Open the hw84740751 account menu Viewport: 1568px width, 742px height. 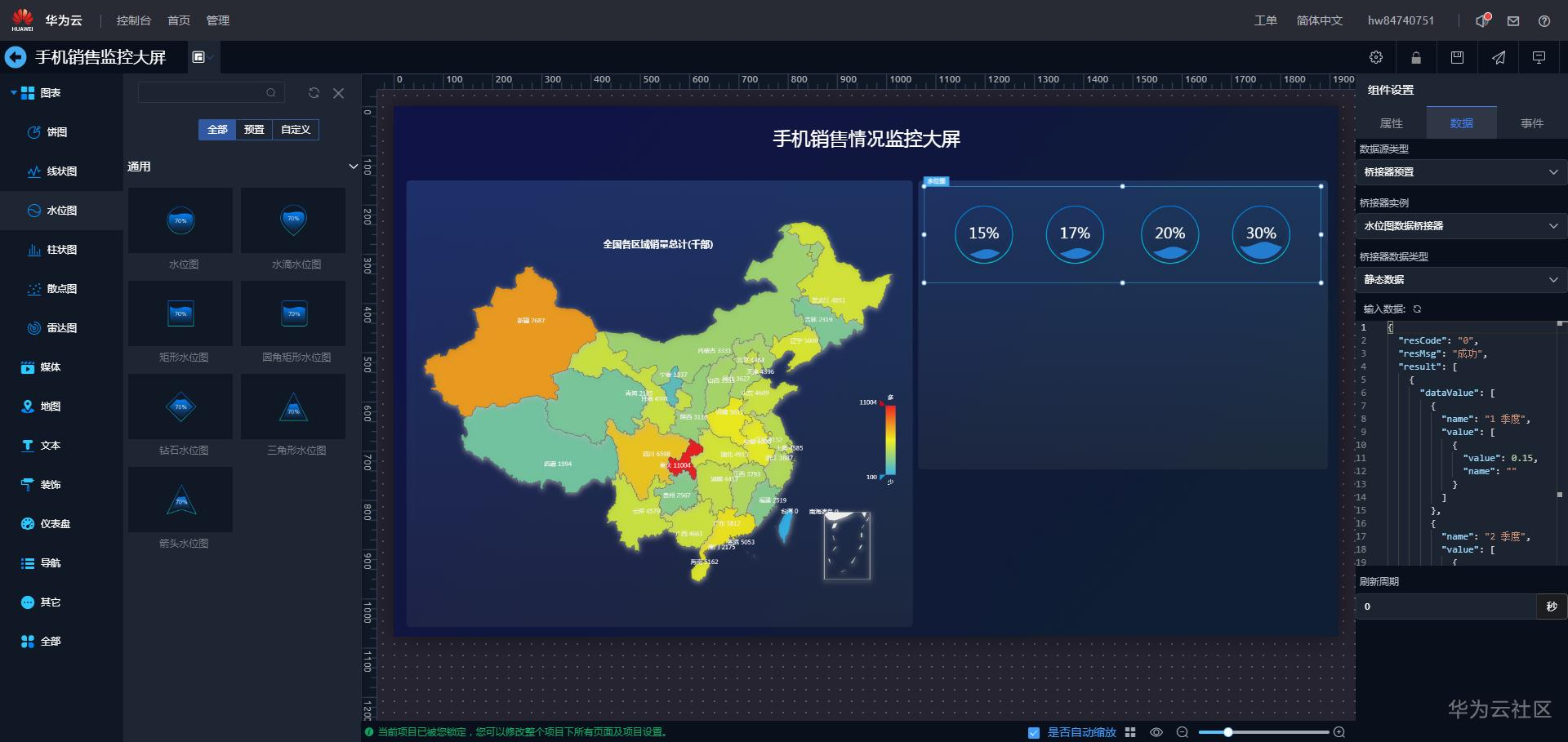pyautogui.click(x=1401, y=20)
